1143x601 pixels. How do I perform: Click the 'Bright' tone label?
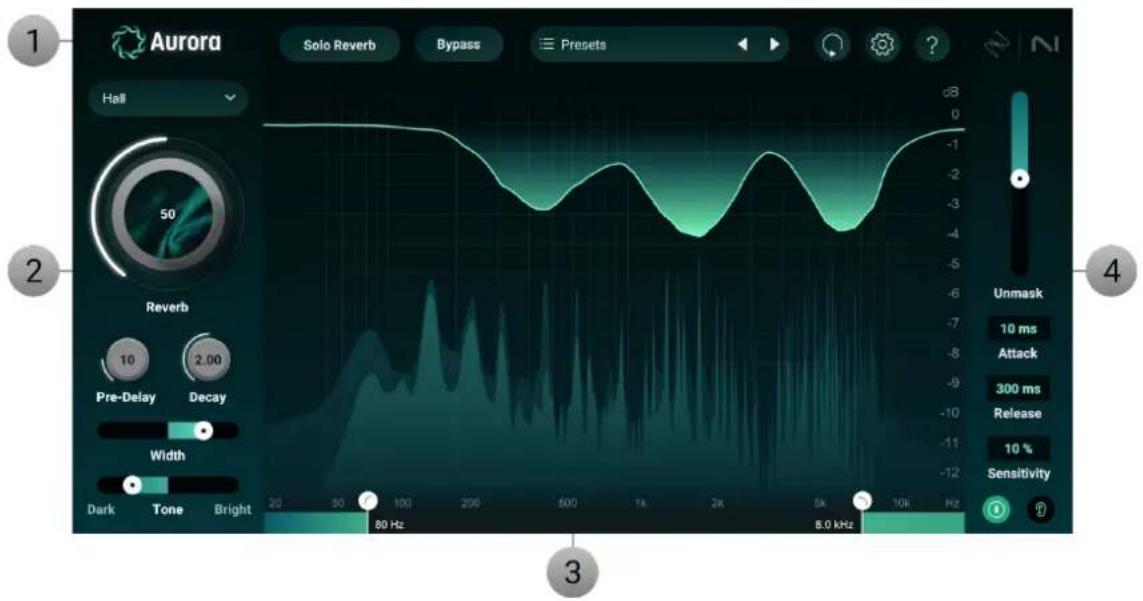click(233, 510)
